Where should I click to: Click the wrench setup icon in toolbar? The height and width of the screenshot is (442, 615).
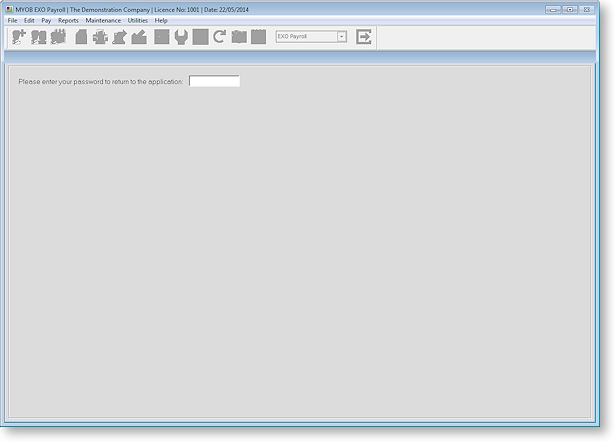pyautogui.click(x=181, y=37)
